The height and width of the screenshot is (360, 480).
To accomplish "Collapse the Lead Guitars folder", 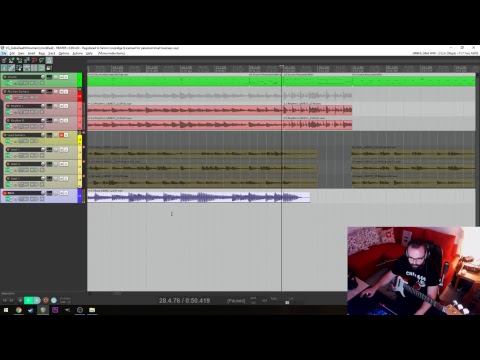I will point(80,132).
